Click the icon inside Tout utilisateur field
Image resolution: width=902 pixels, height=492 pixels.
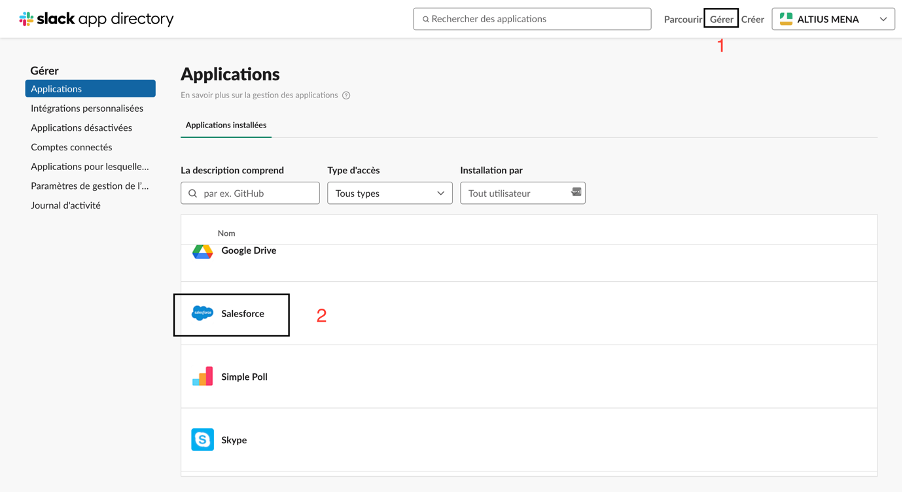point(576,192)
